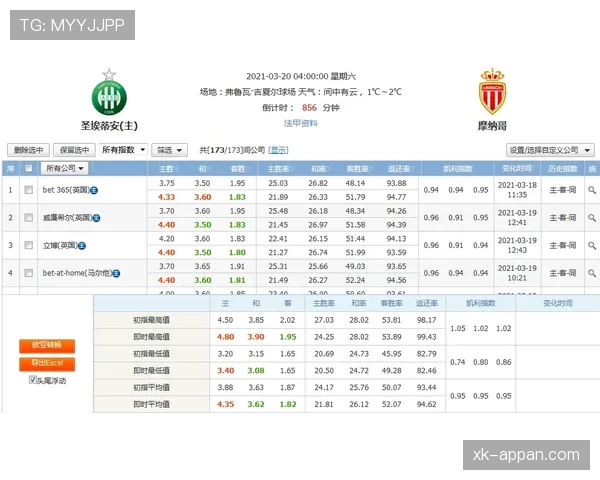Click the blue badge beside 威廉希尔(英国)

click(96, 217)
